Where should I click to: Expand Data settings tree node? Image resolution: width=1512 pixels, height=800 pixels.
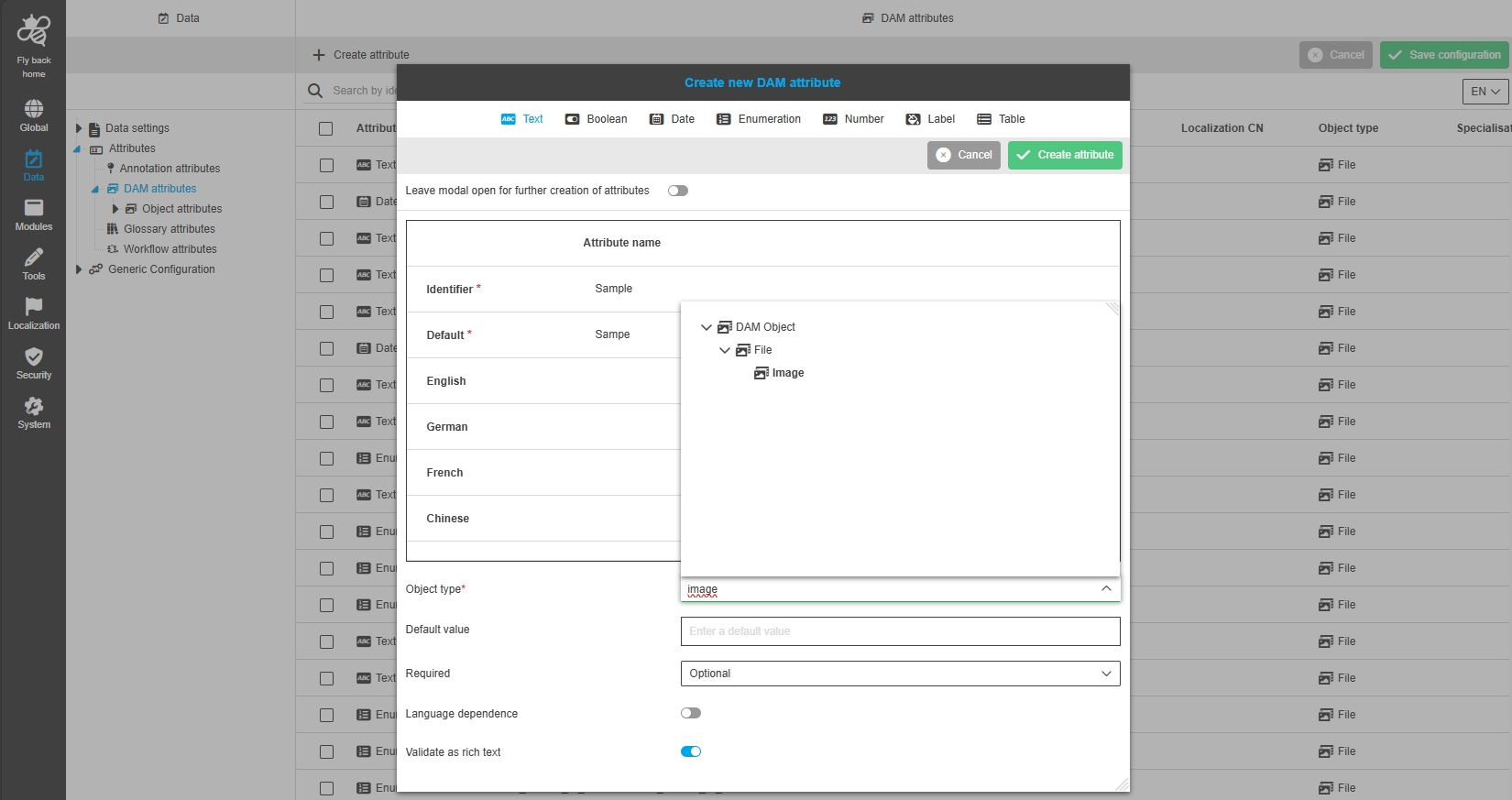[79, 128]
